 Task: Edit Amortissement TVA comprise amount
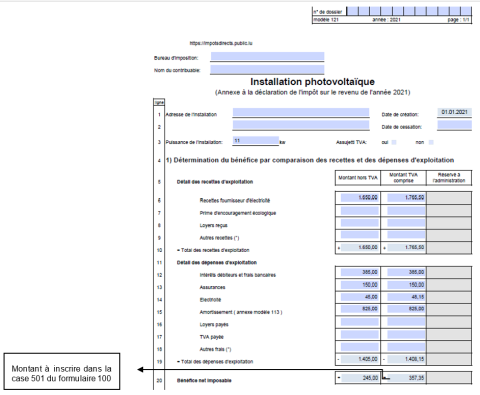tap(406, 309)
